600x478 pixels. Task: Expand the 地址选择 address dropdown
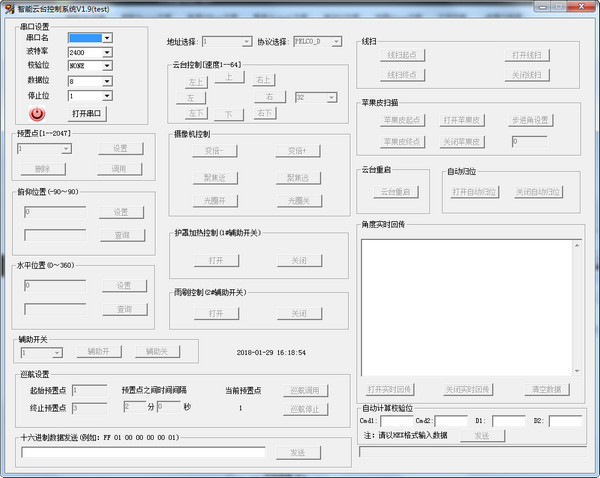(247, 42)
